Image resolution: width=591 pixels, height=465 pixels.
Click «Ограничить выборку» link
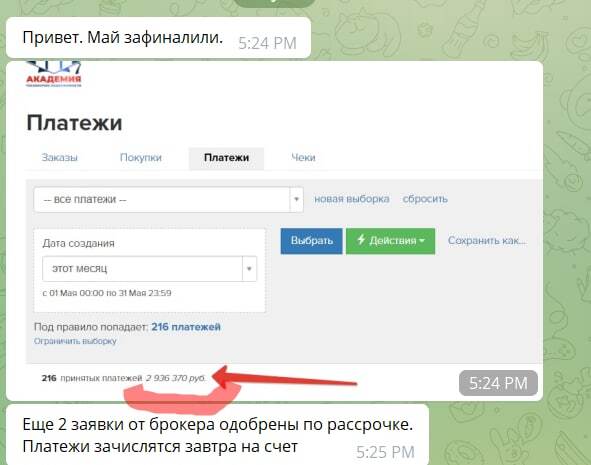coord(75,341)
